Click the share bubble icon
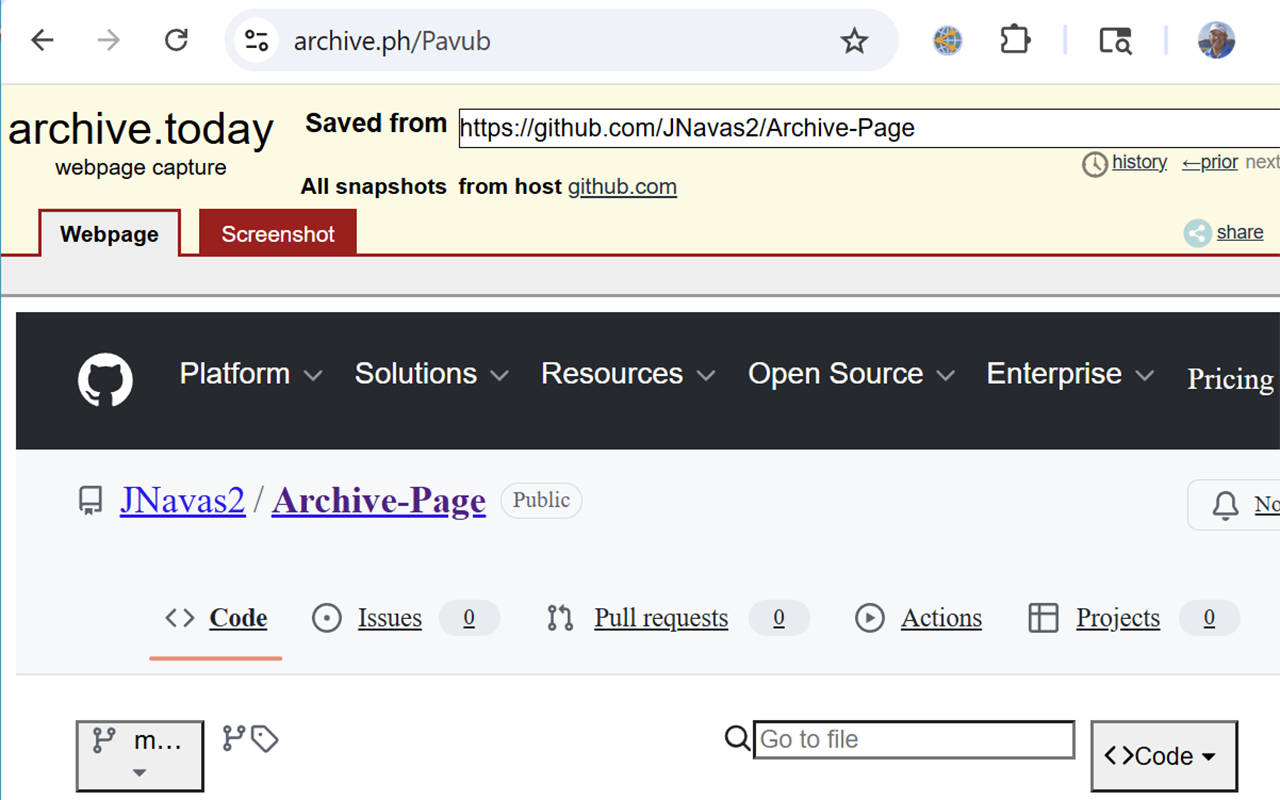 coord(1197,233)
